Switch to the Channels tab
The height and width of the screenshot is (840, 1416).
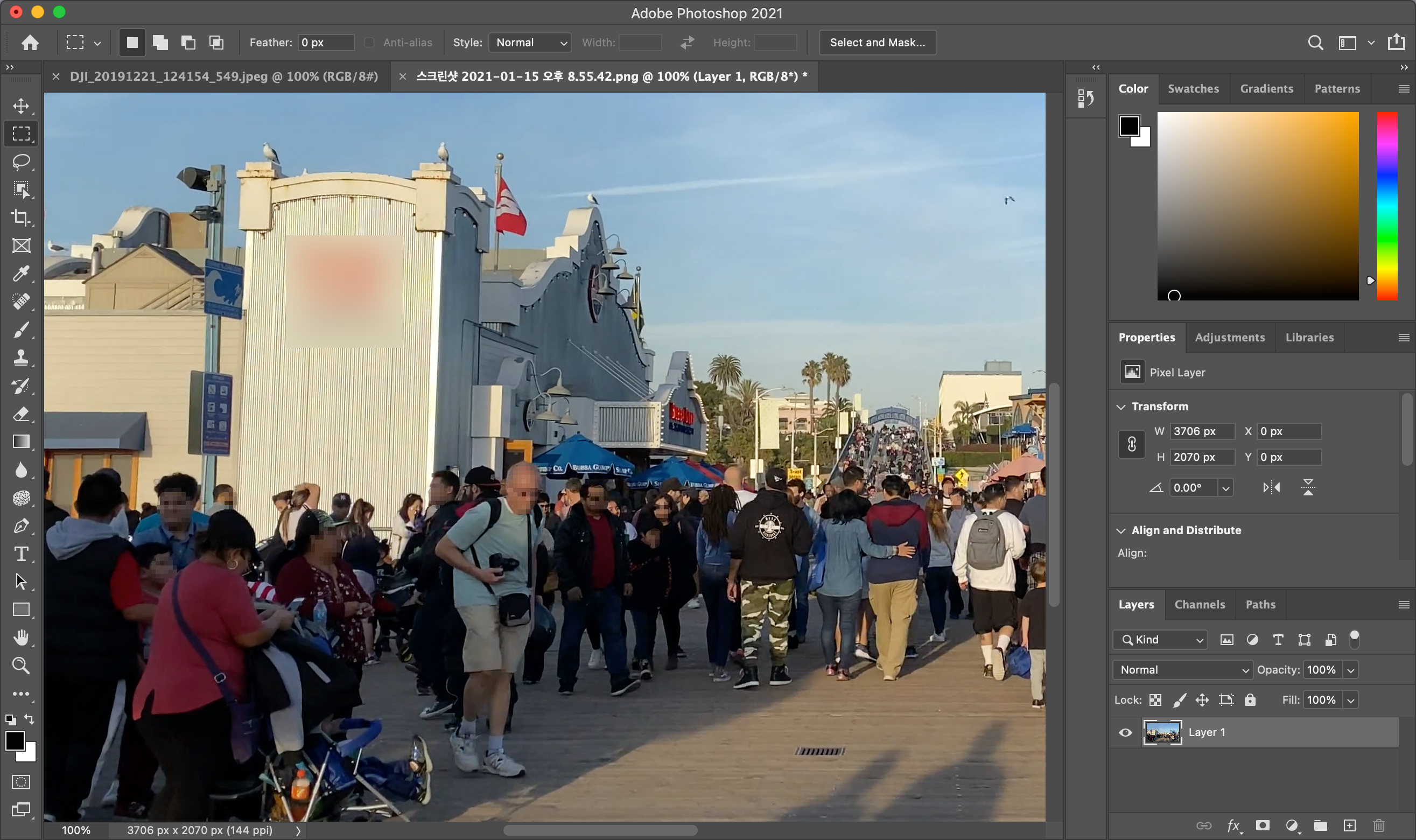click(1199, 605)
